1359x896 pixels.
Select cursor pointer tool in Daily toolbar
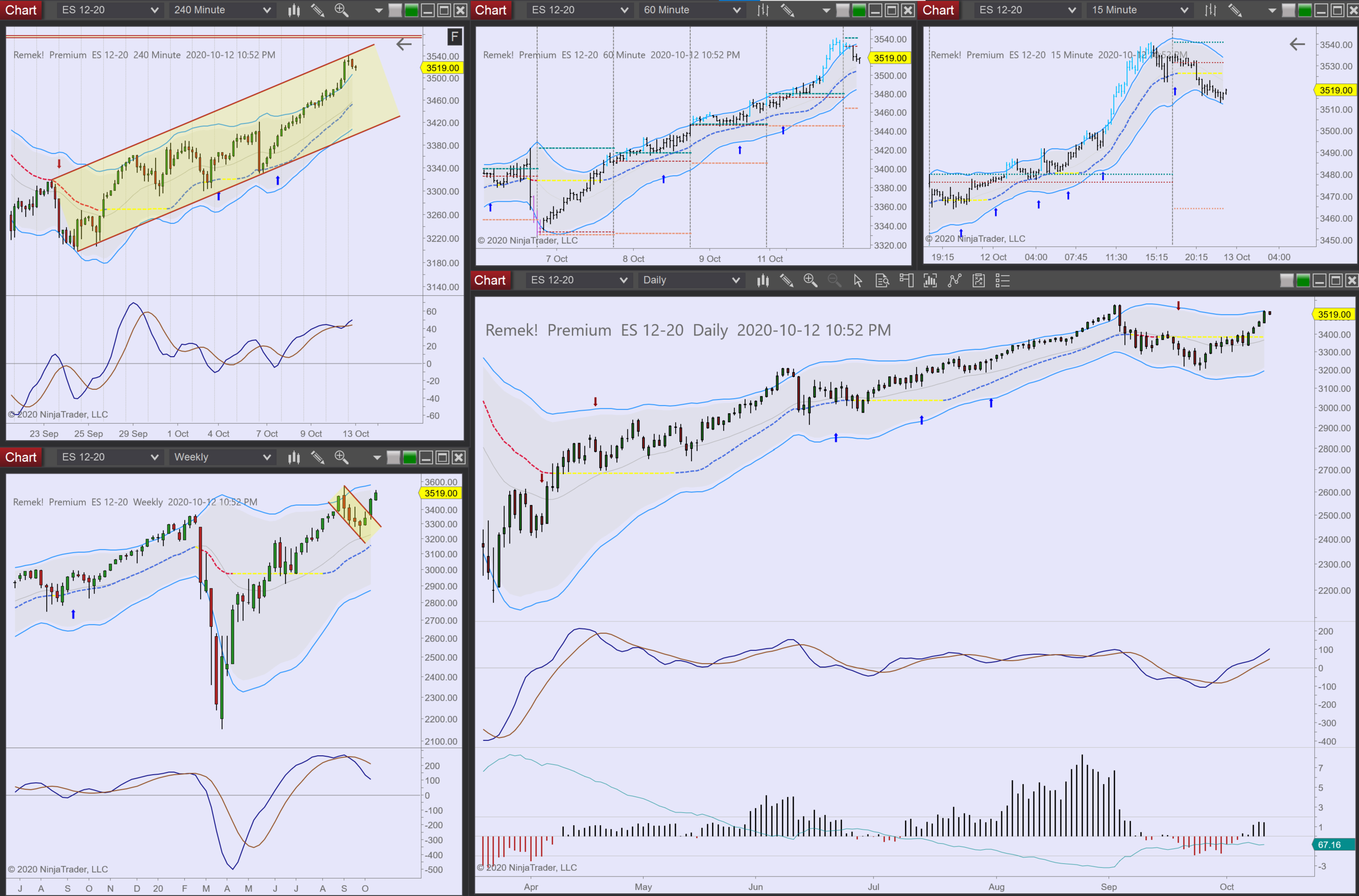[x=857, y=280]
